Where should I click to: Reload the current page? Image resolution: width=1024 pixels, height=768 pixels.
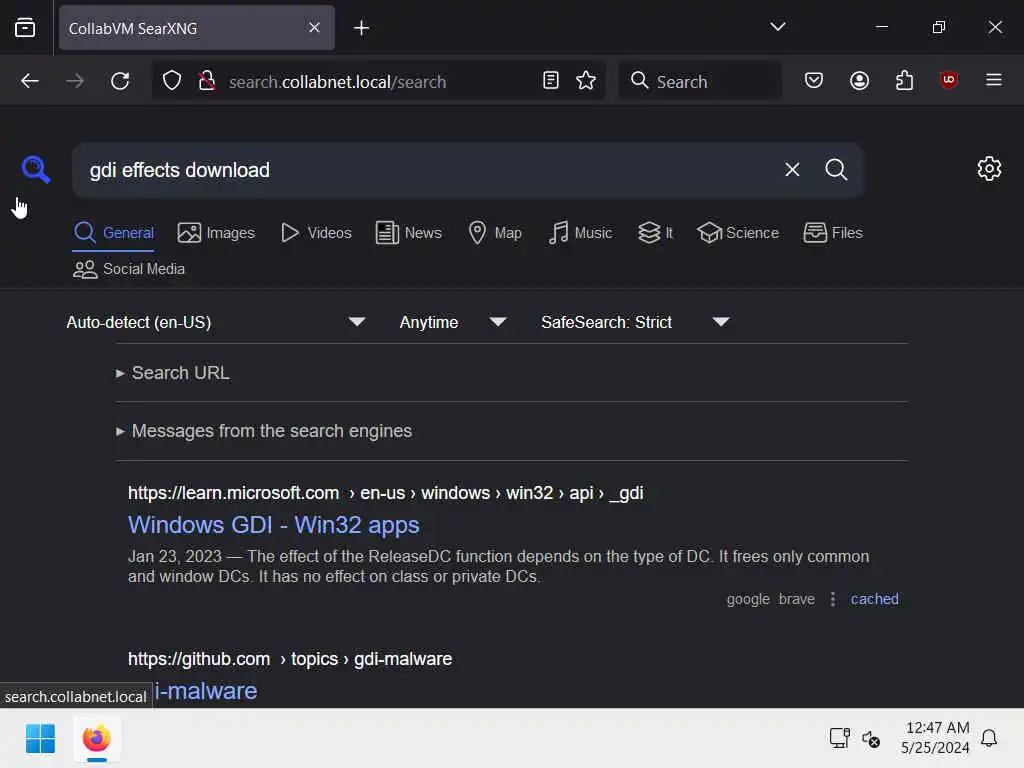[x=120, y=81]
